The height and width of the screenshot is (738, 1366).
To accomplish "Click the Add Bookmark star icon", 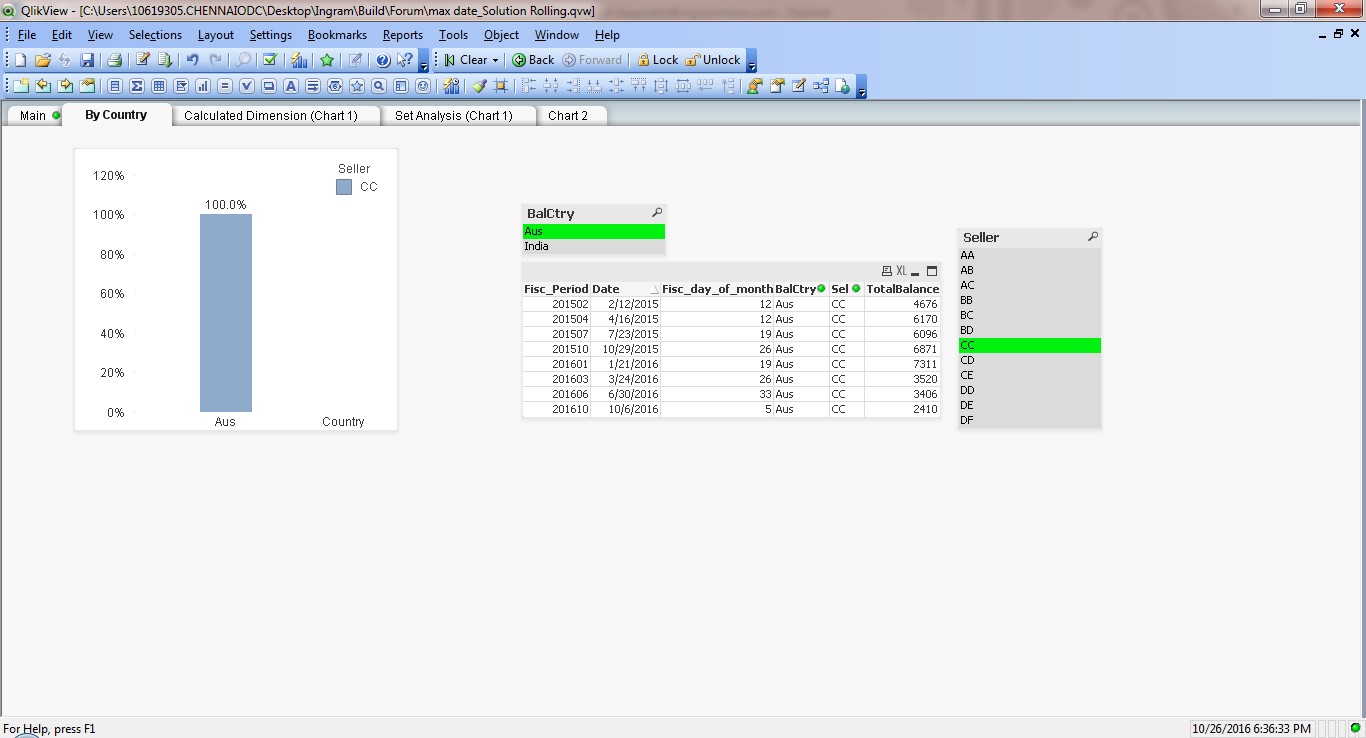I will click(327, 60).
